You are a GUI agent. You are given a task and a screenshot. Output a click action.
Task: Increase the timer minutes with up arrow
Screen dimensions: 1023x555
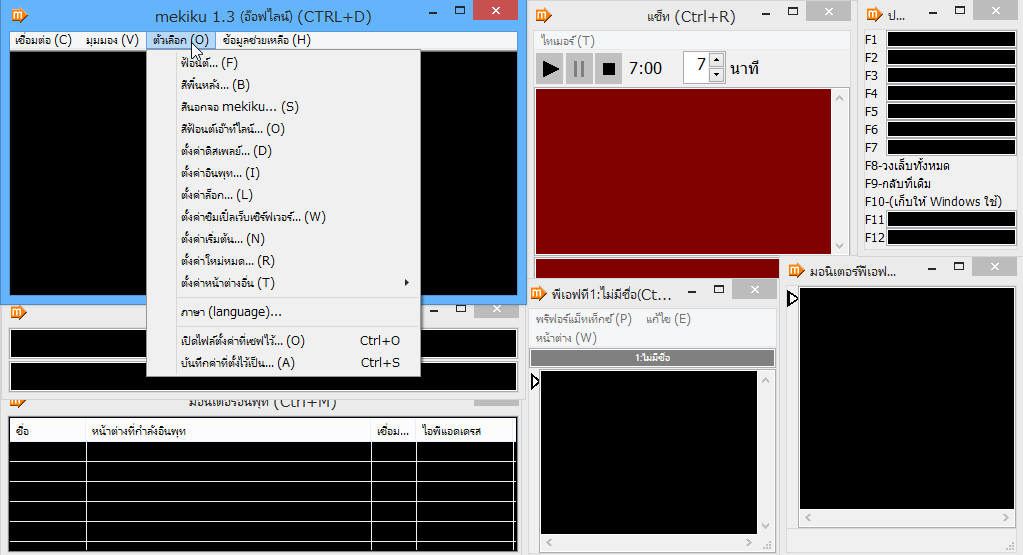coord(716,61)
